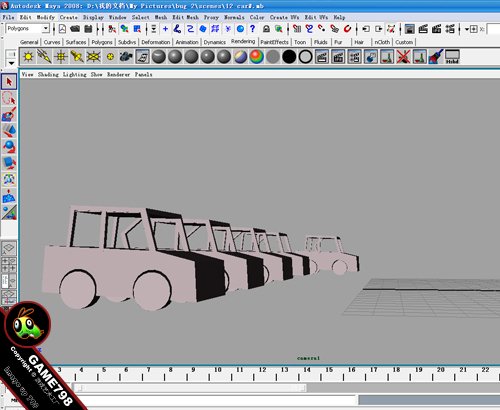Image resolution: width=500 pixels, height=410 pixels.
Task: Toggle the curves selection mask
Action: tap(190, 29)
